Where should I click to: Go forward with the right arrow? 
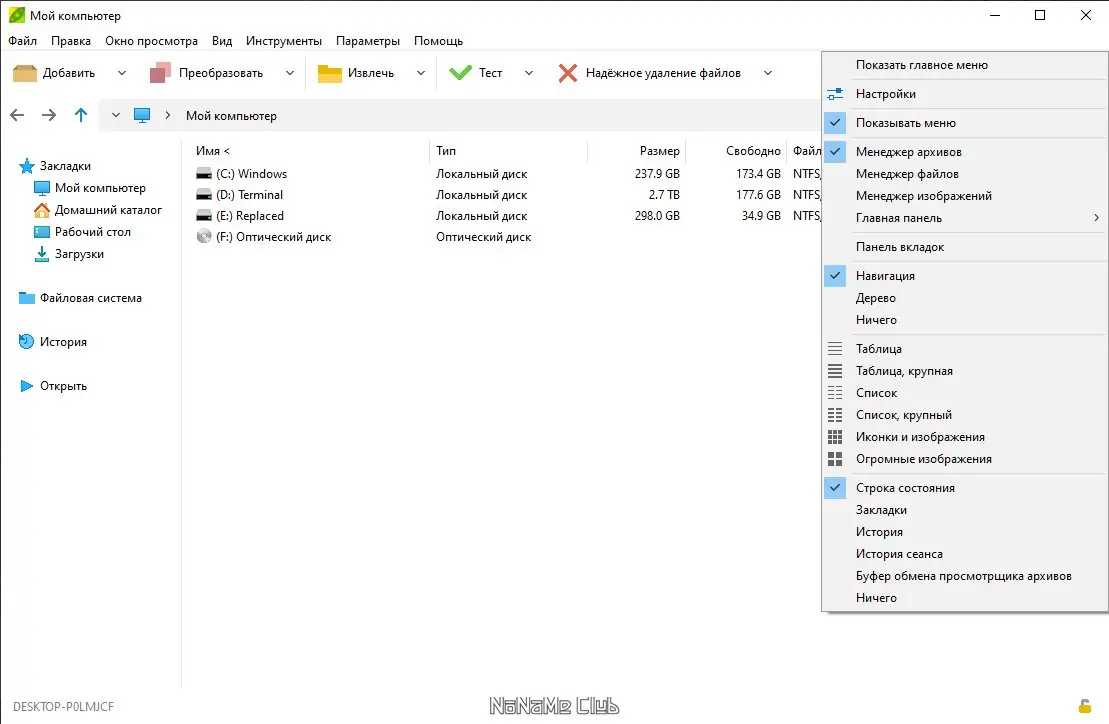[49, 115]
